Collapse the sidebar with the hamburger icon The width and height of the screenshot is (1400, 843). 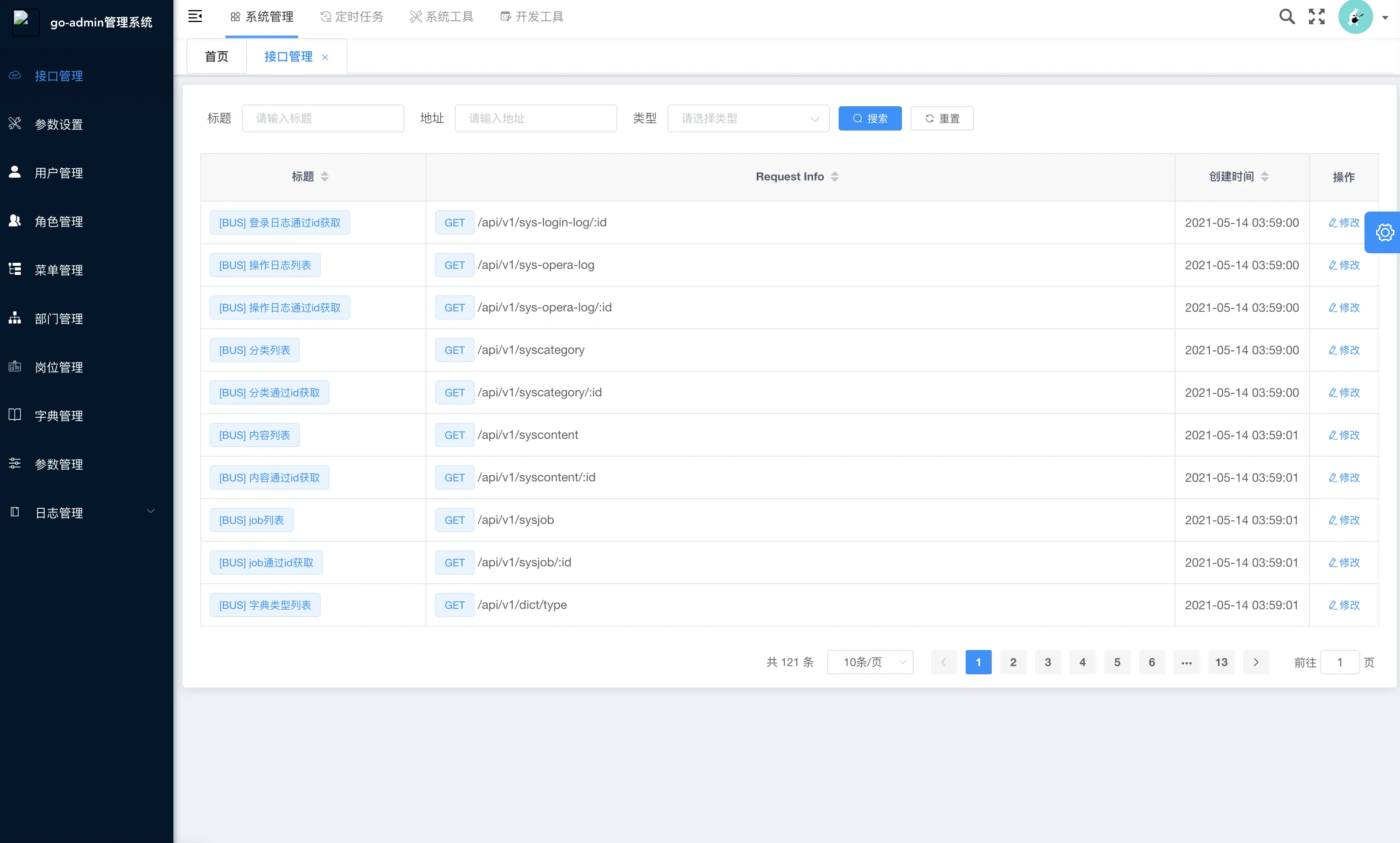195,16
